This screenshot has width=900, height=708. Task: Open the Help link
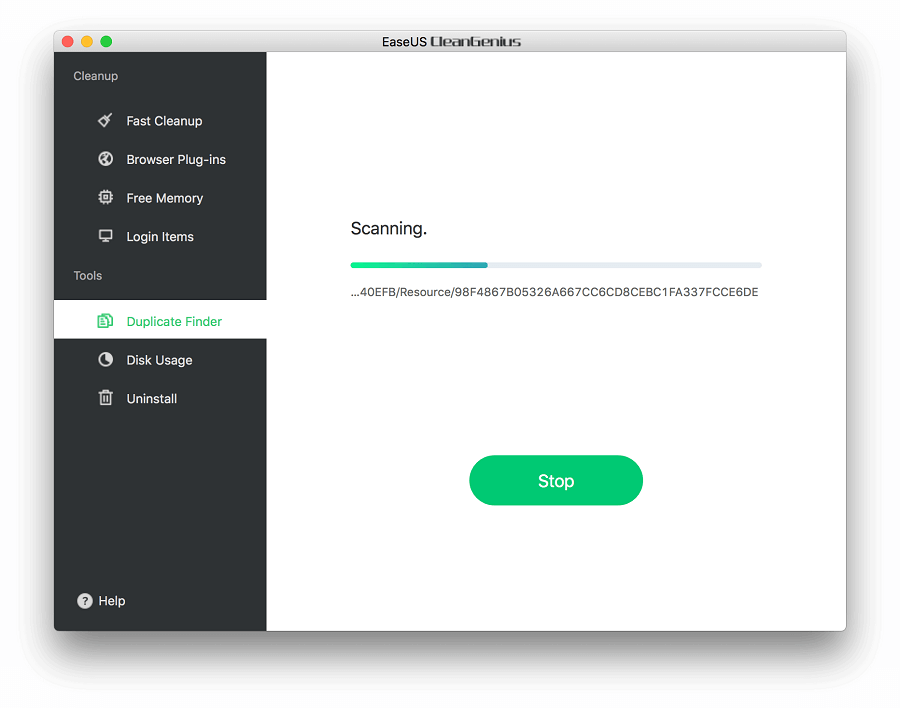tap(101, 601)
